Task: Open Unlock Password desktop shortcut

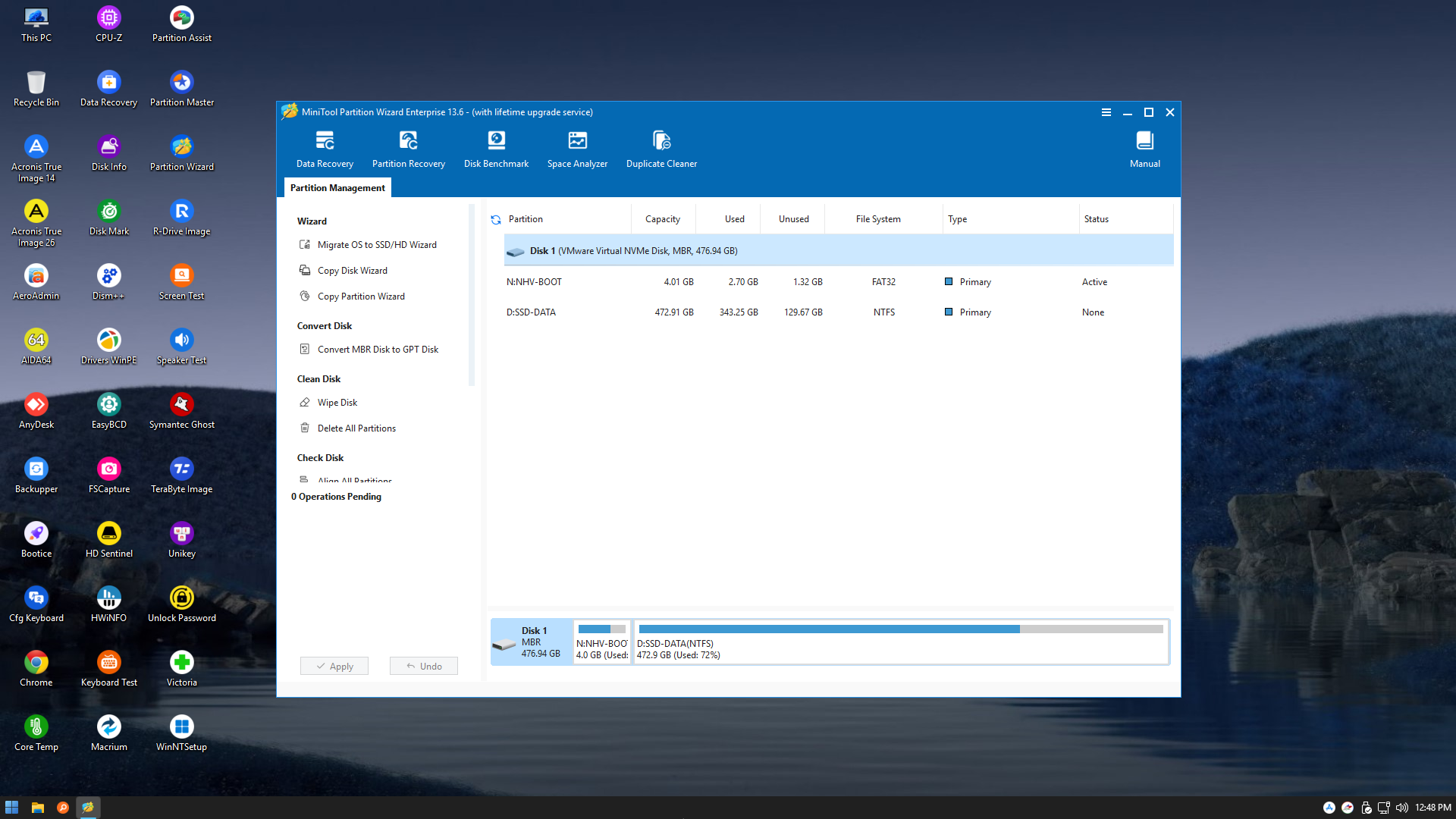Action: [182, 604]
